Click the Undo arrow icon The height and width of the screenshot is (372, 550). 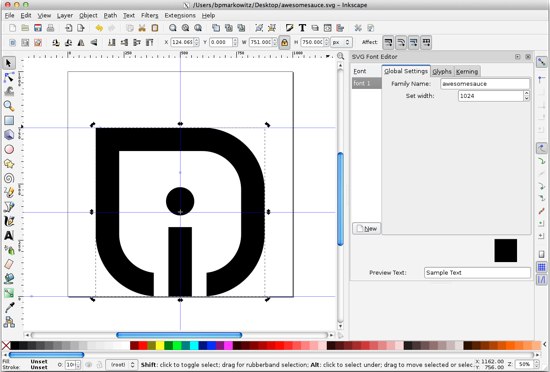pyautogui.click(x=99, y=28)
